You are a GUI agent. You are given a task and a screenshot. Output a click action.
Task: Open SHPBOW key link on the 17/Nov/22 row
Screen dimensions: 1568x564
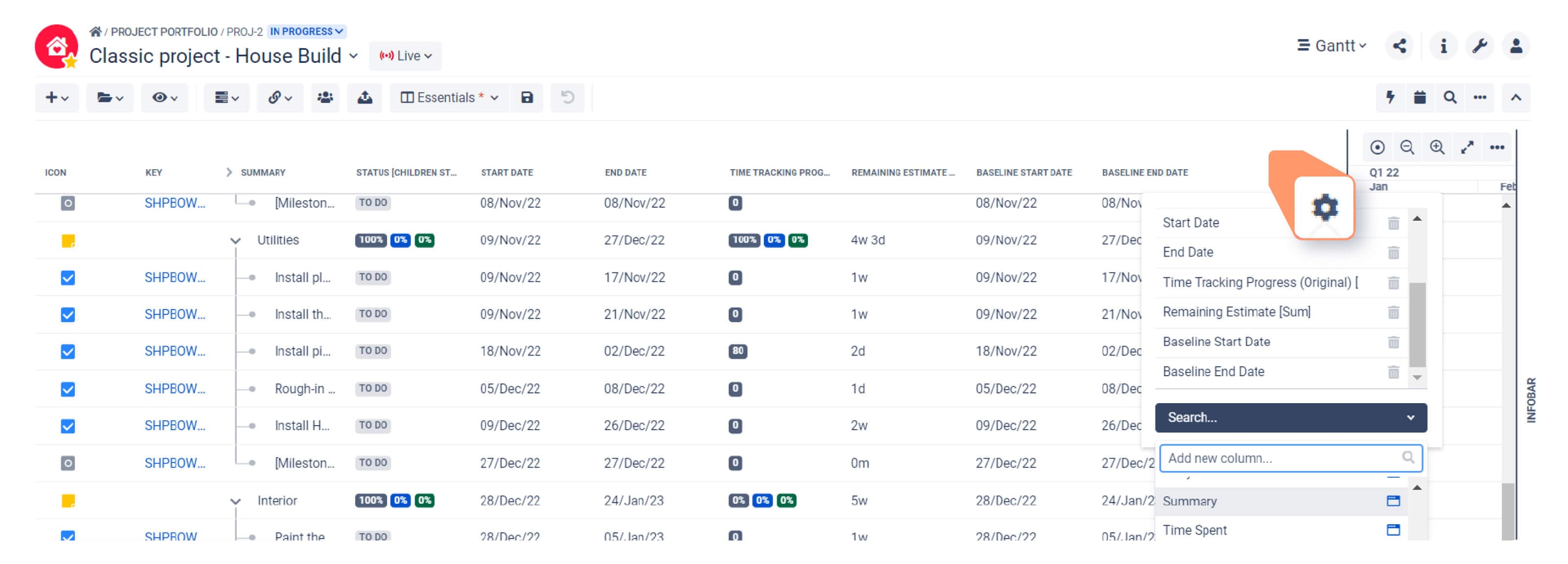coord(175,278)
